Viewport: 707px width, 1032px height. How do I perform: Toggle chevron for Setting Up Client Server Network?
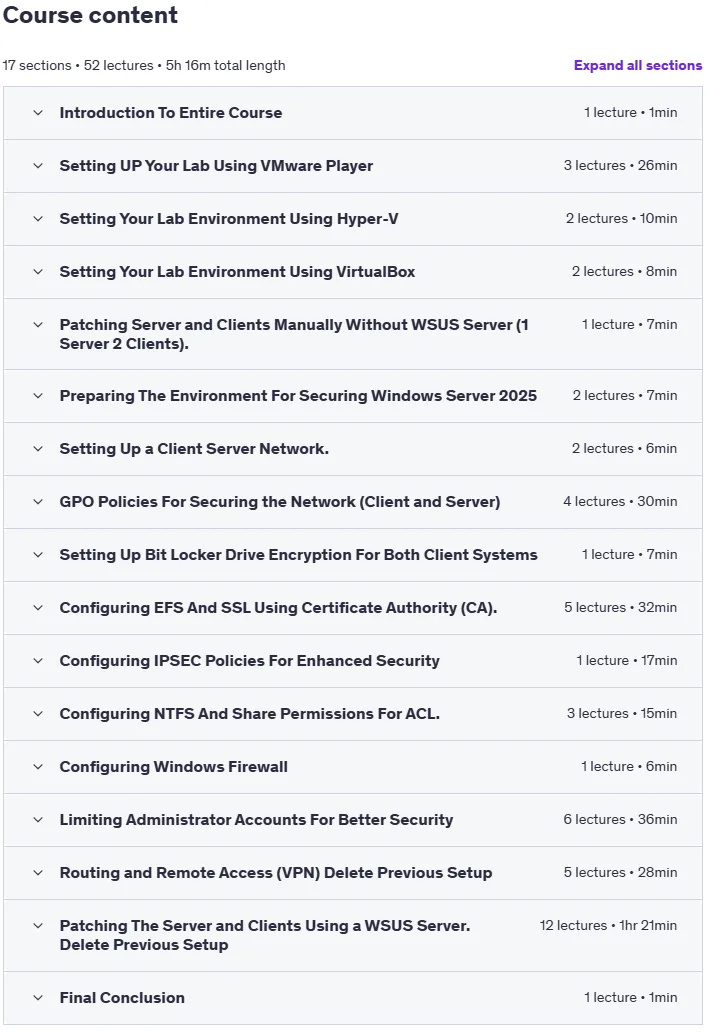[x=38, y=449]
